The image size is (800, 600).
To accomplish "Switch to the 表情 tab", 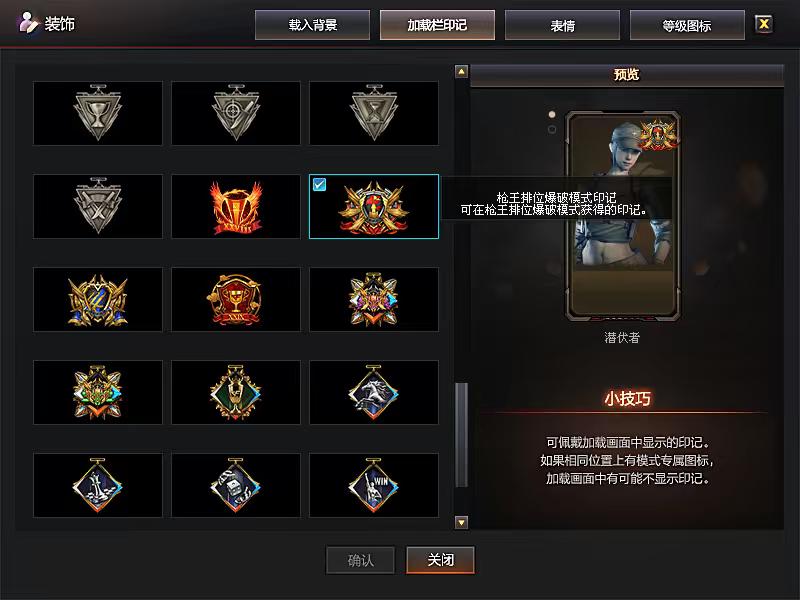I will pyautogui.click(x=562, y=25).
